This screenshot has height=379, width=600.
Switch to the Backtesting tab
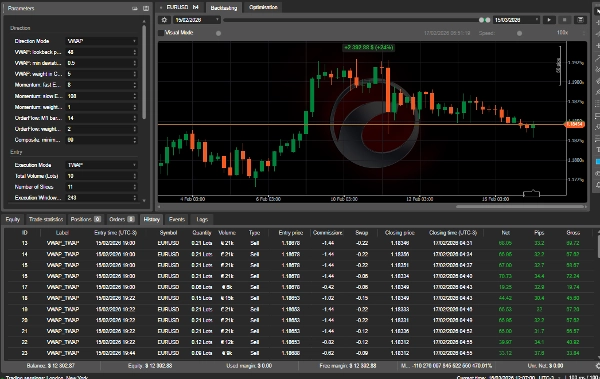pos(224,8)
